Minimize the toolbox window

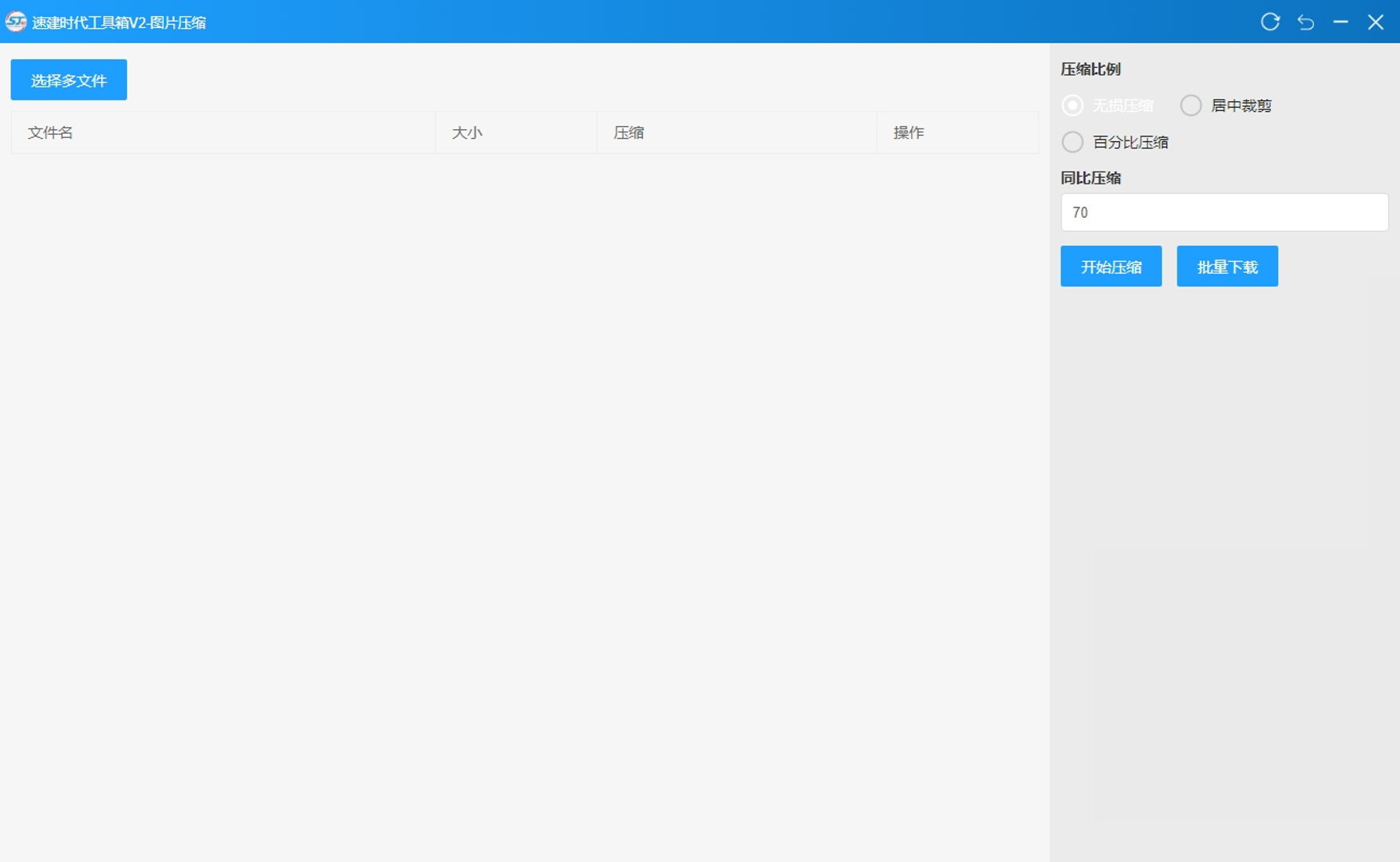(x=1340, y=22)
